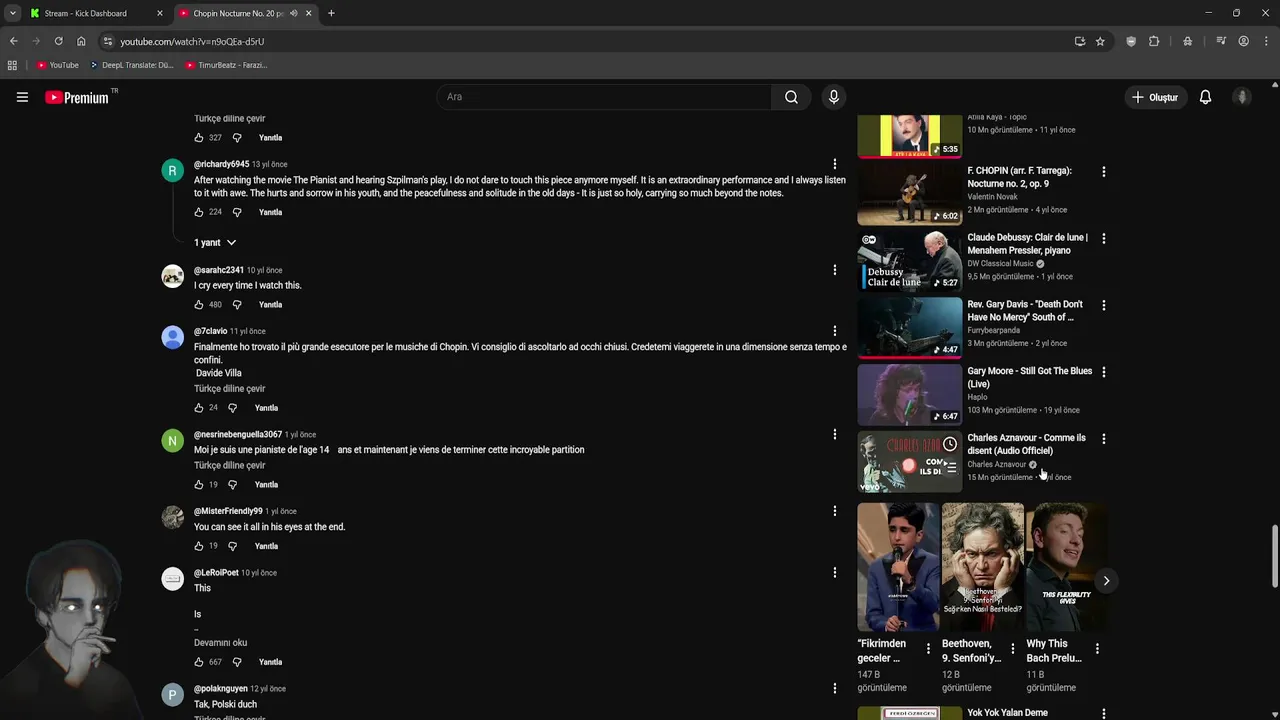Open the apps grid in bookmarks bar
The width and height of the screenshot is (1280, 720).
[12, 65]
